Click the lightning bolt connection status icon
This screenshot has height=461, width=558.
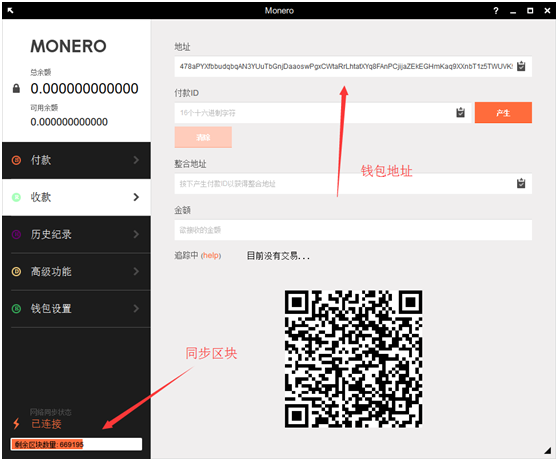(x=16, y=424)
